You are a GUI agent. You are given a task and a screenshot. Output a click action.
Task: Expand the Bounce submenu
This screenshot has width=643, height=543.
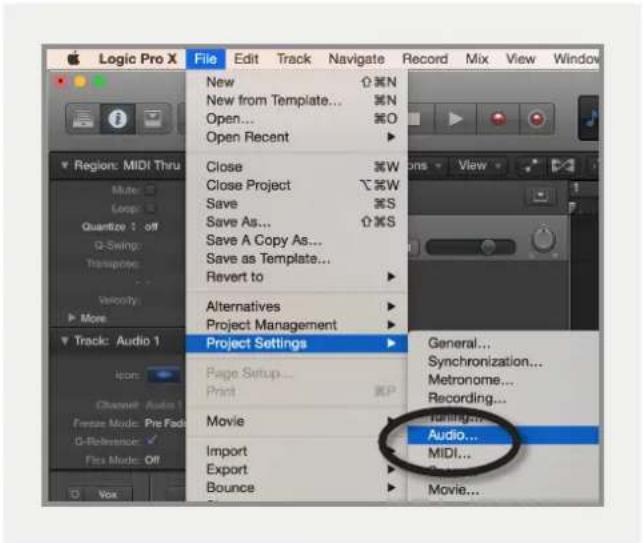296,488
